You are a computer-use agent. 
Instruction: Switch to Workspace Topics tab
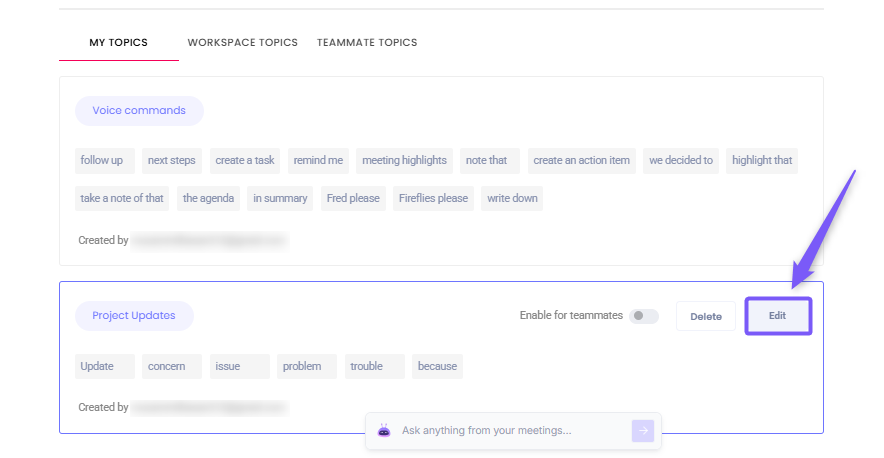(x=242, y=43)
